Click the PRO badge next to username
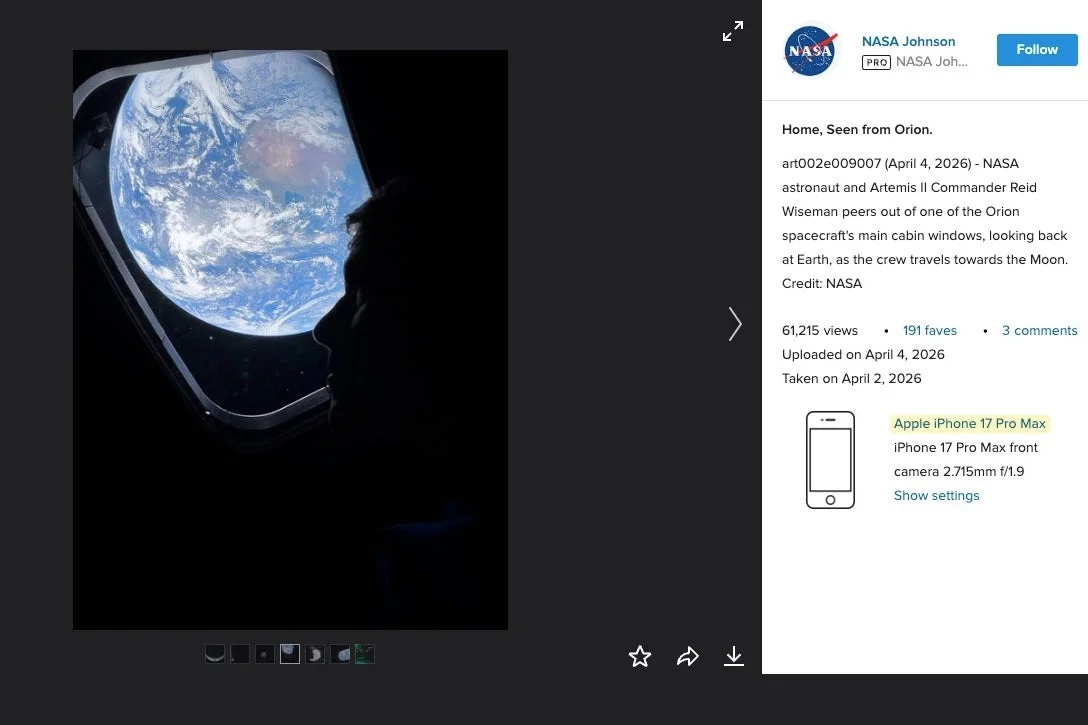The image size is (1088, 725). [876, 62]
